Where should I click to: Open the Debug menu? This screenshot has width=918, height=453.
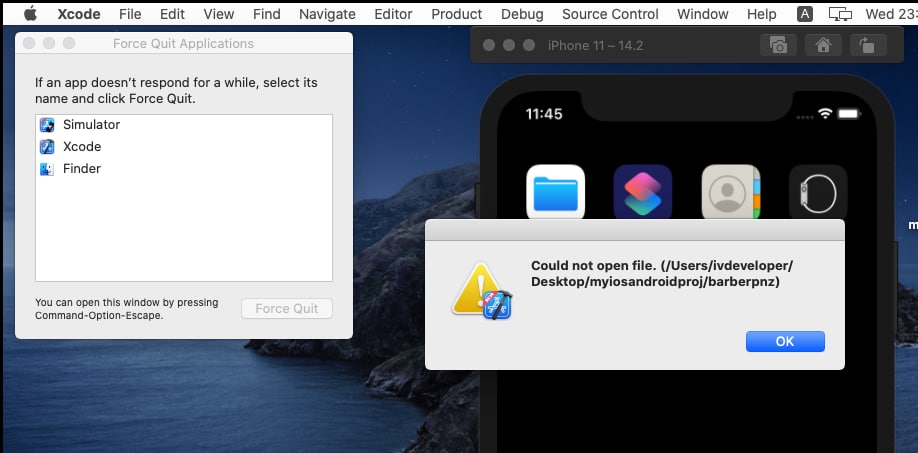pos(522,14)
